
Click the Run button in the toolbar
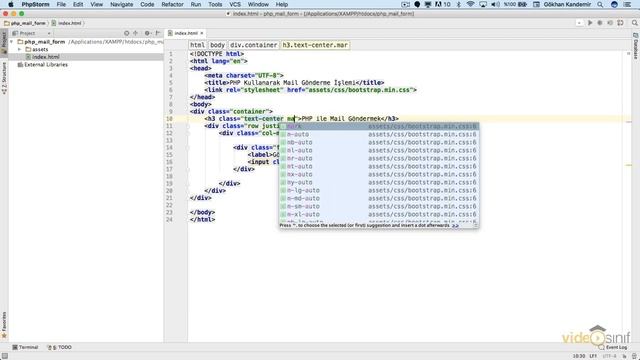click(x=590, y=23)
